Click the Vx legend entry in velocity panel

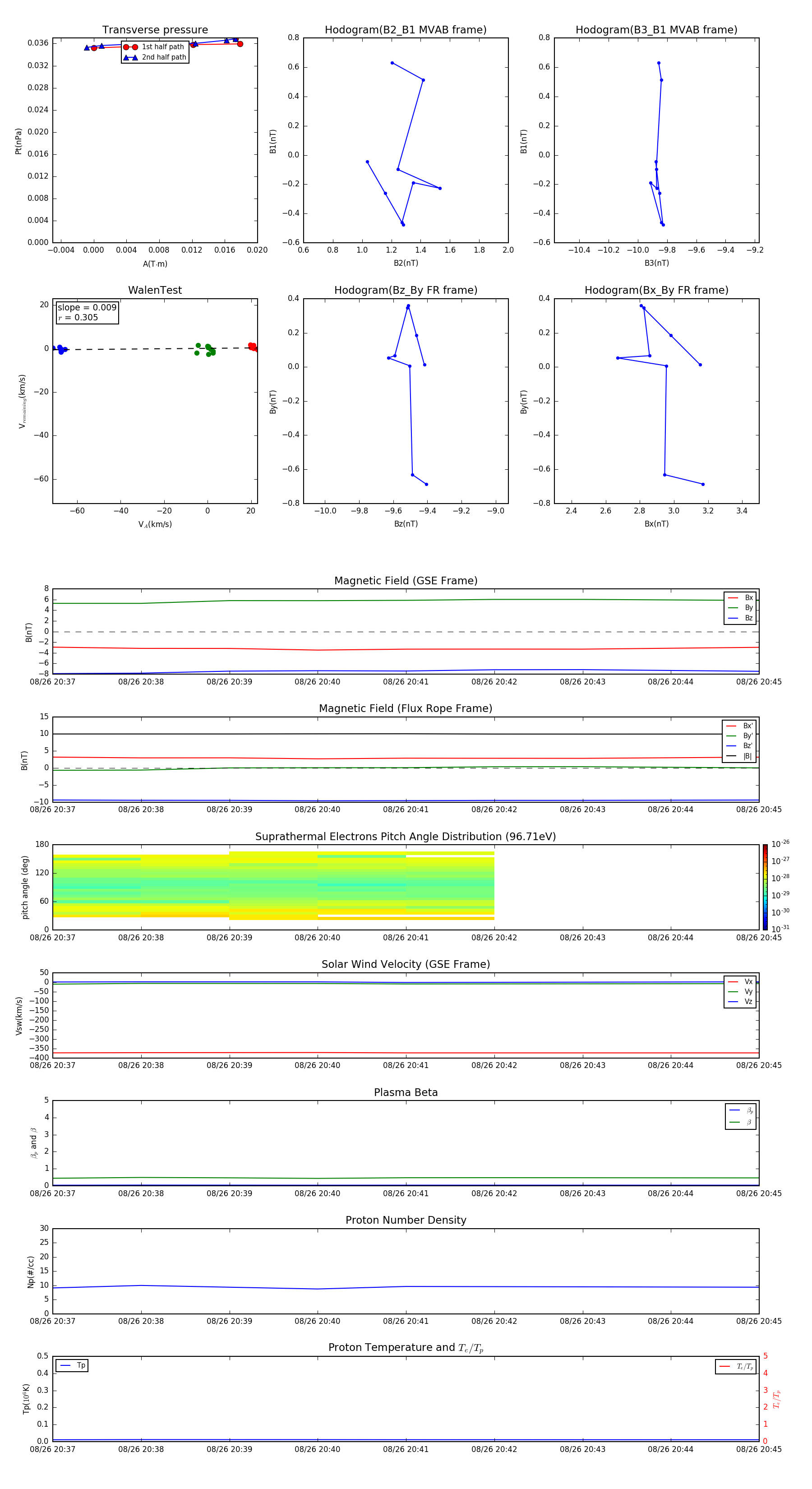pos(740,981)
